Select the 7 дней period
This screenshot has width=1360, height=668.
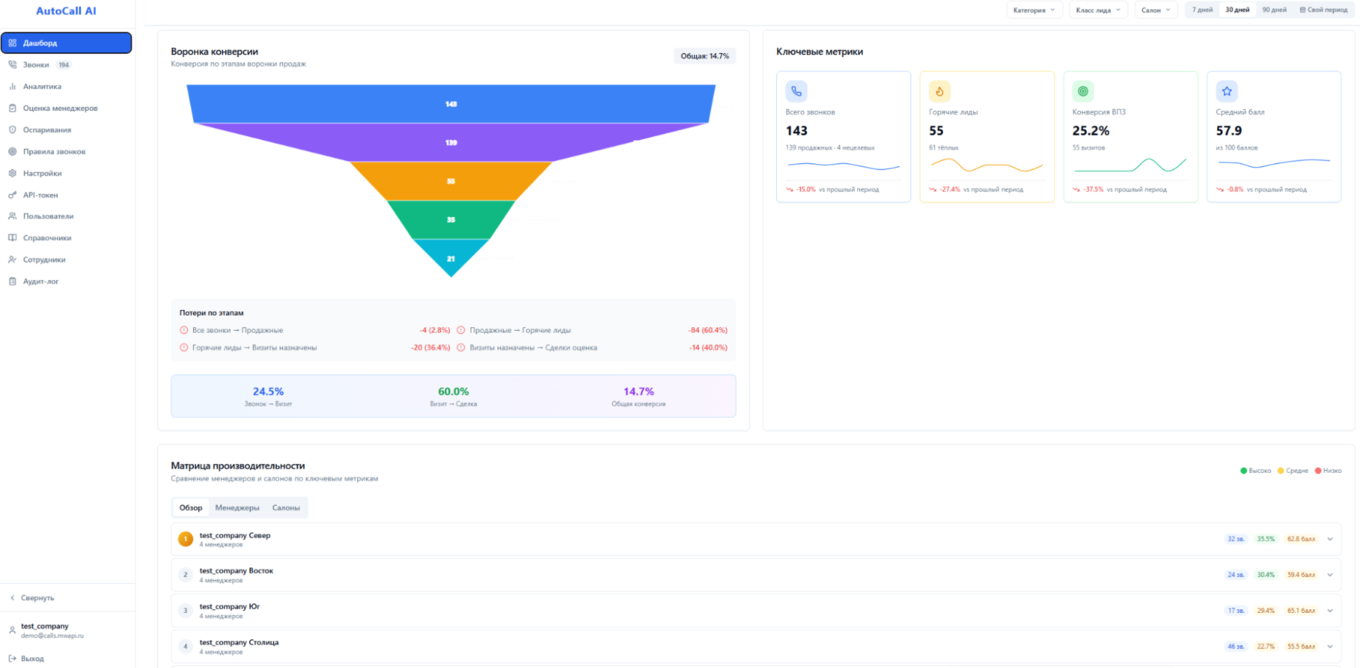[x=1202, y=10]
